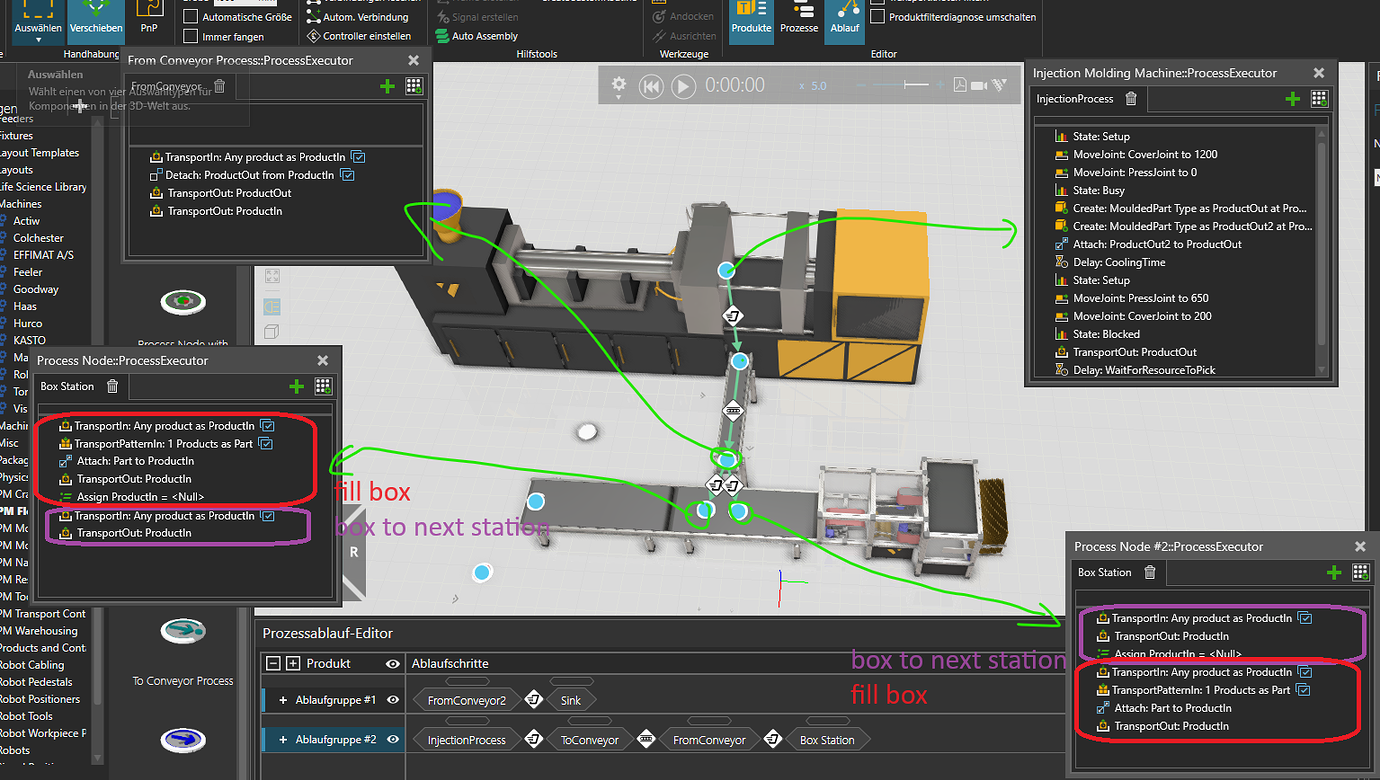Click the video camera record icon
Image resolution: width=1380 pixels, height=780 pixels.
(x=979, y=85)
